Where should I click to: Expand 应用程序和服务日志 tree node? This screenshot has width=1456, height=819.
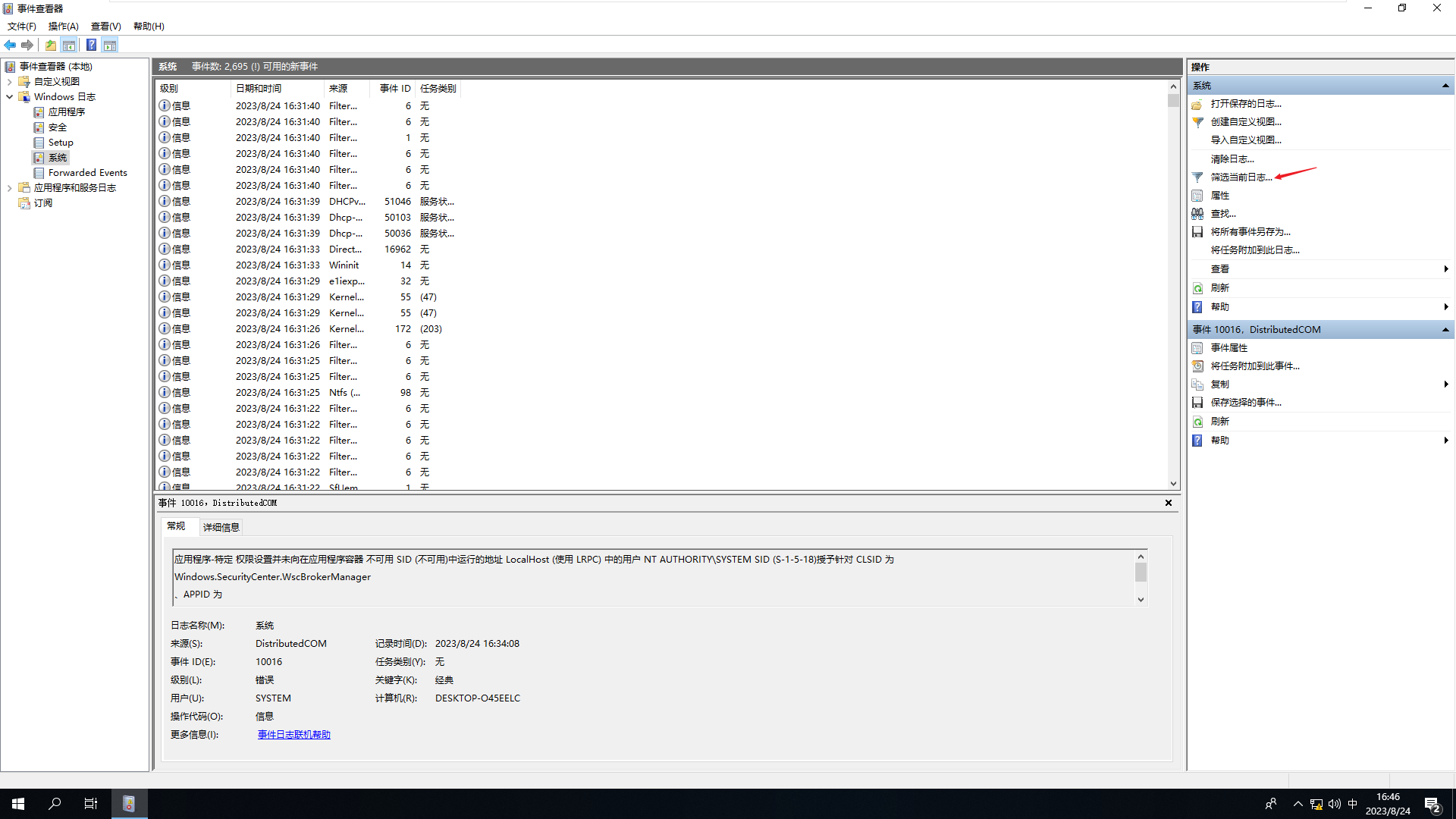click(9, 188)
